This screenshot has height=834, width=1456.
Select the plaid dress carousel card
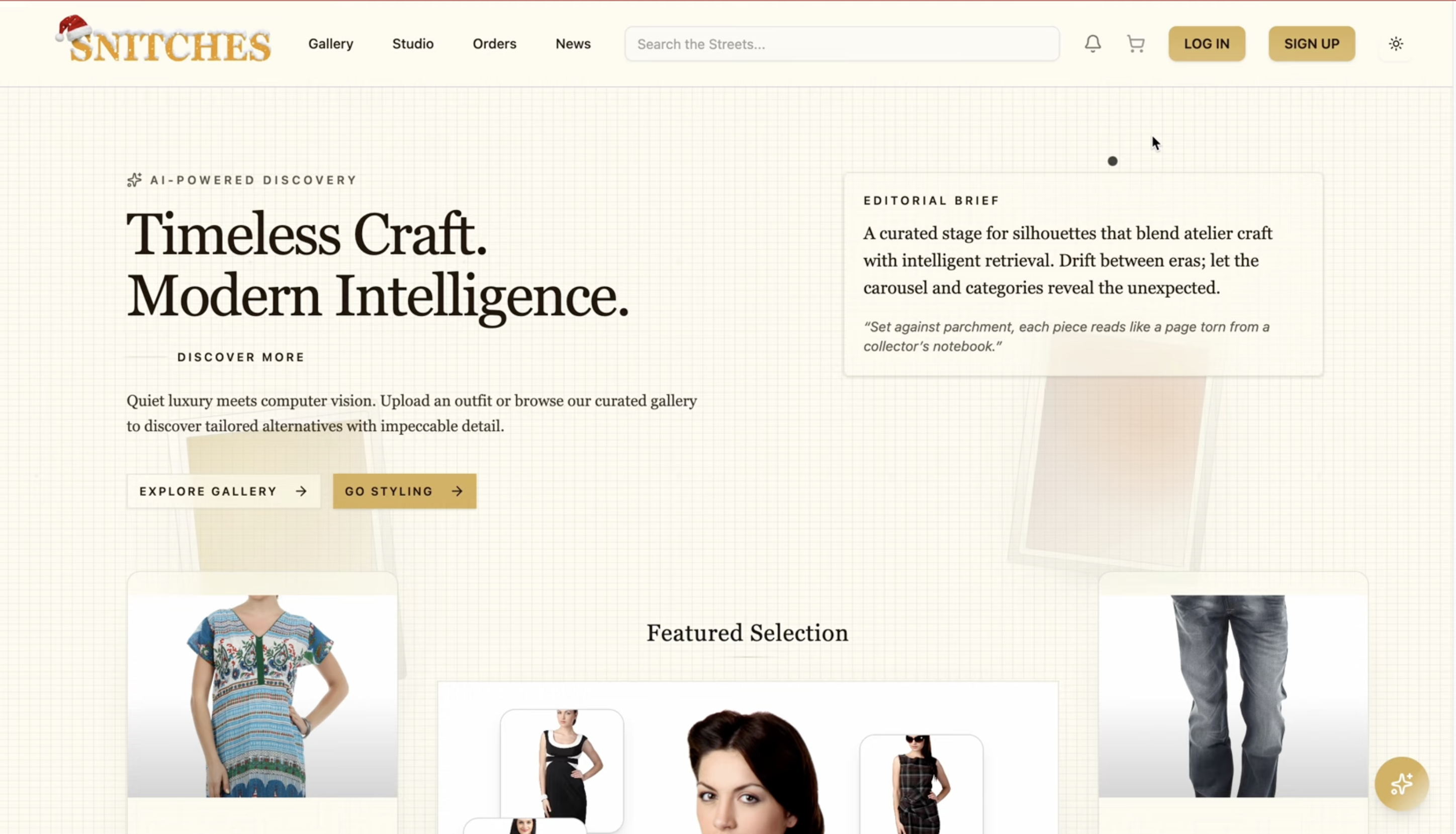[x=921, y=784]
